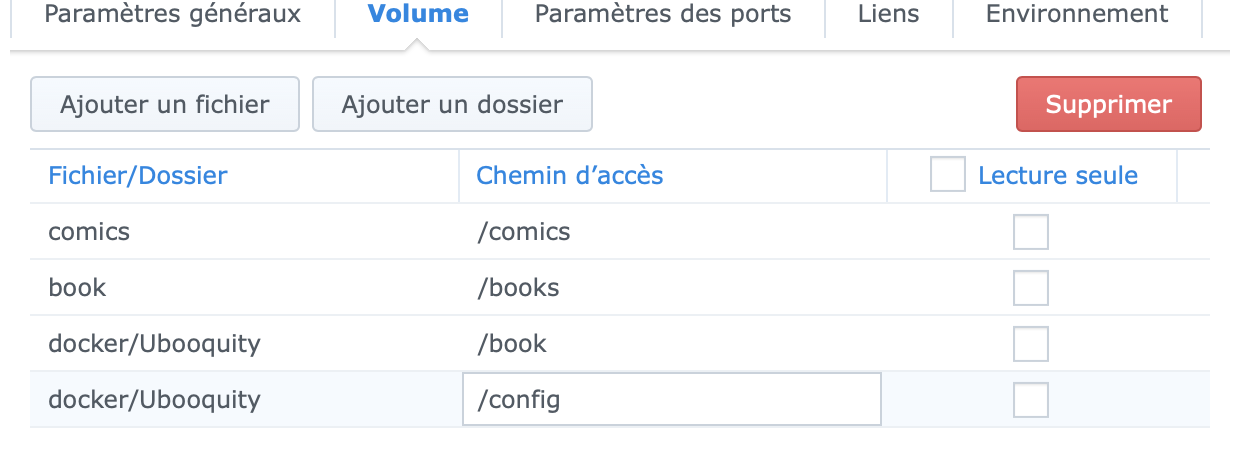Open the Paramètres des ports tab

point(663,15)
